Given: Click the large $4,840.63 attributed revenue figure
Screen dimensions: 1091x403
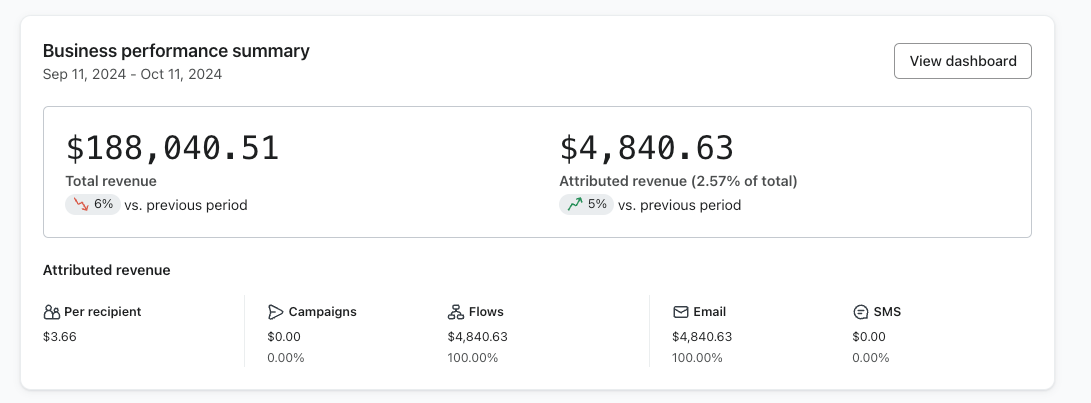Looking at the screenshot, I should coord(646,148).
